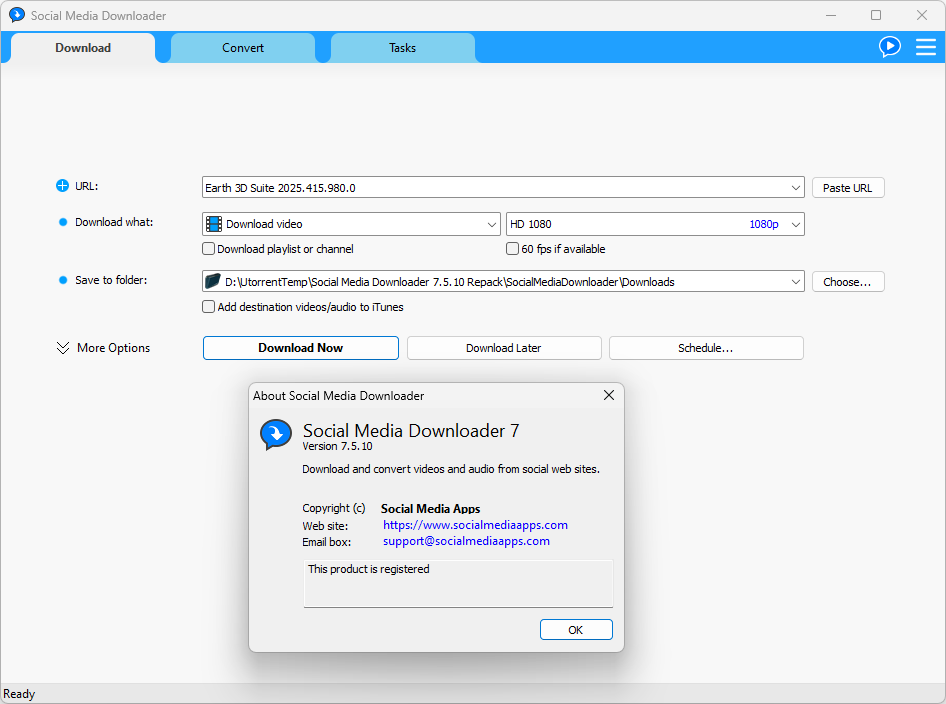Open the hamburger menu icon
946x704 pixels.
pyautogui.click(x=925, y=47)
